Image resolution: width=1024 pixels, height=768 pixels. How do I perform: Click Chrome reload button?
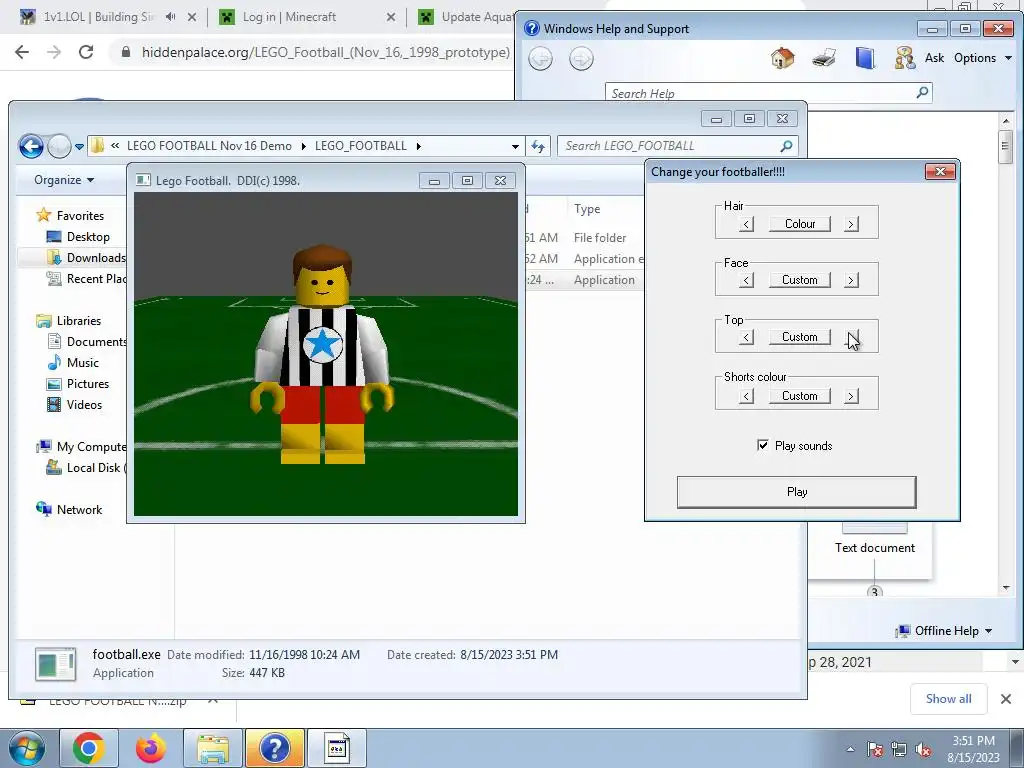86,52
